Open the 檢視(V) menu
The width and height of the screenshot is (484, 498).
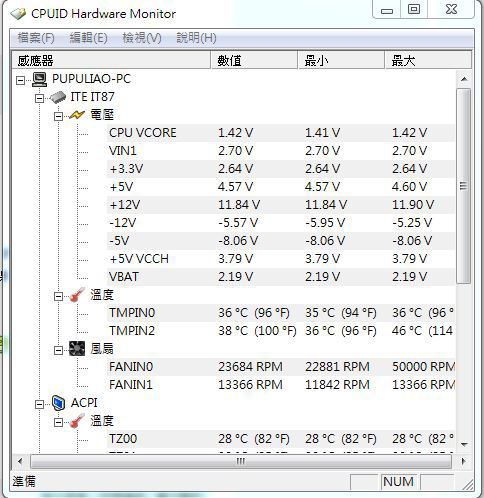[142, 38]
